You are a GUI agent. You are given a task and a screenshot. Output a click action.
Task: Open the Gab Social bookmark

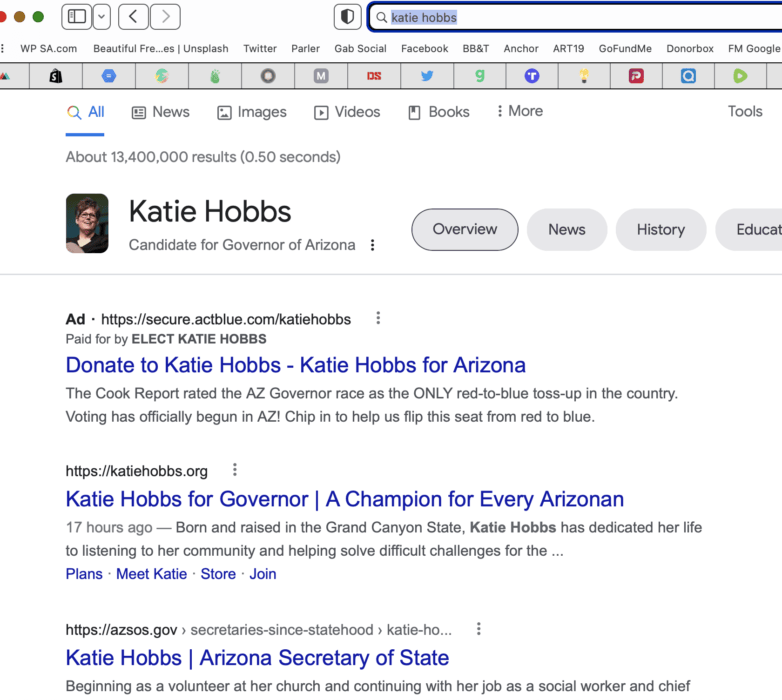click(360, 48)
